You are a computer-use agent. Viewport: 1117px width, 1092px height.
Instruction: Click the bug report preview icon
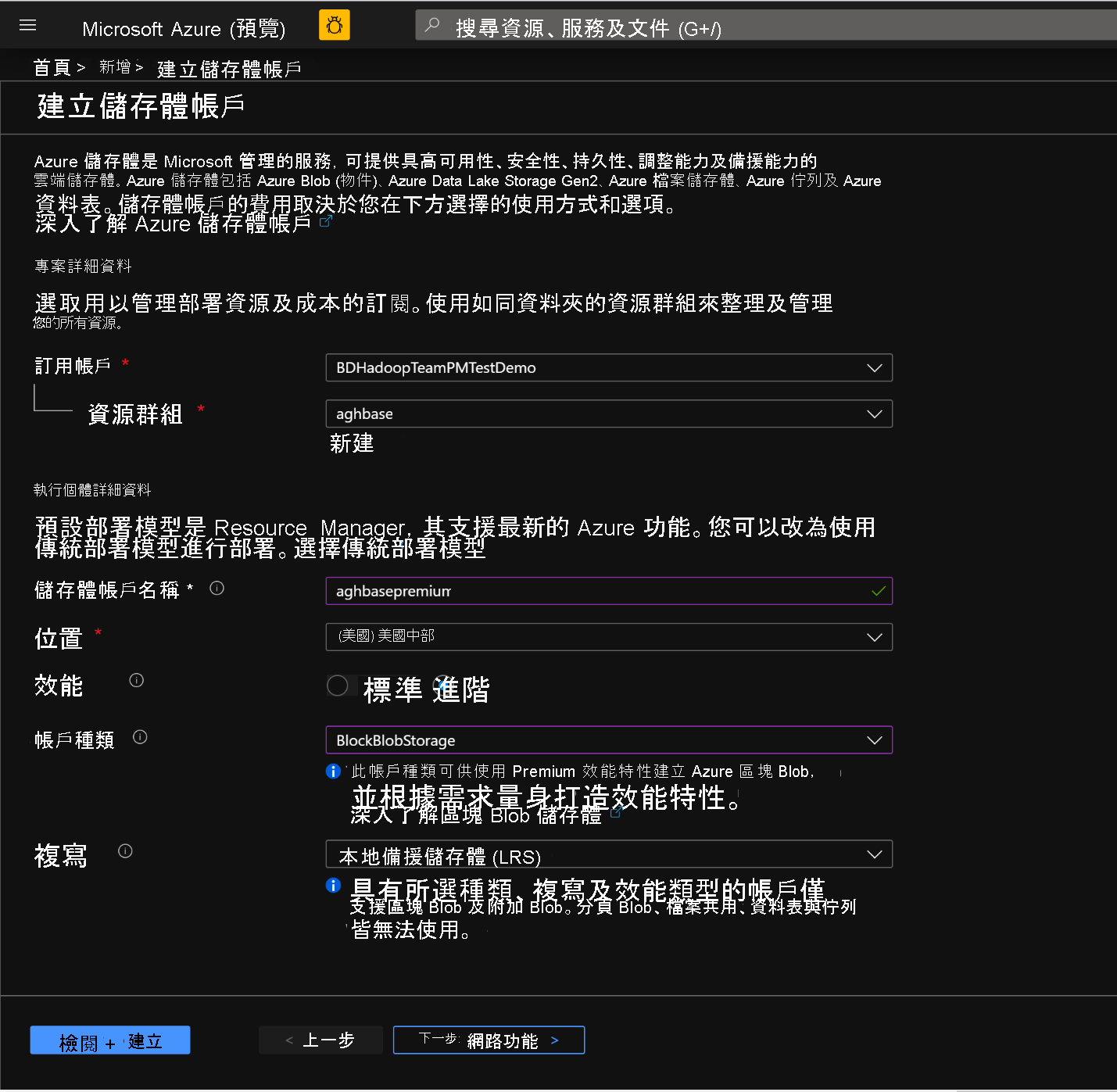[335, 25]
